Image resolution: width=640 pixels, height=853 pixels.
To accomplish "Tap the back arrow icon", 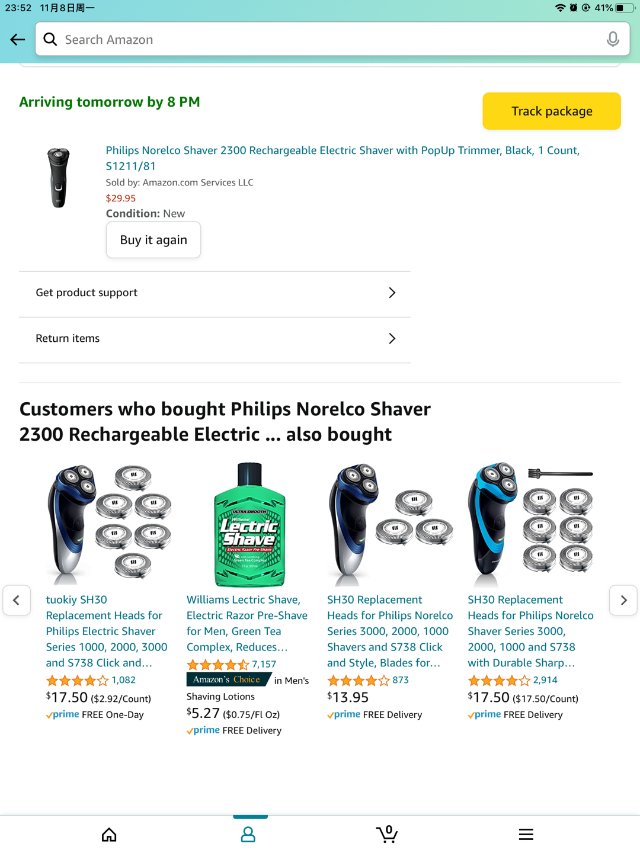I will 17,39.
